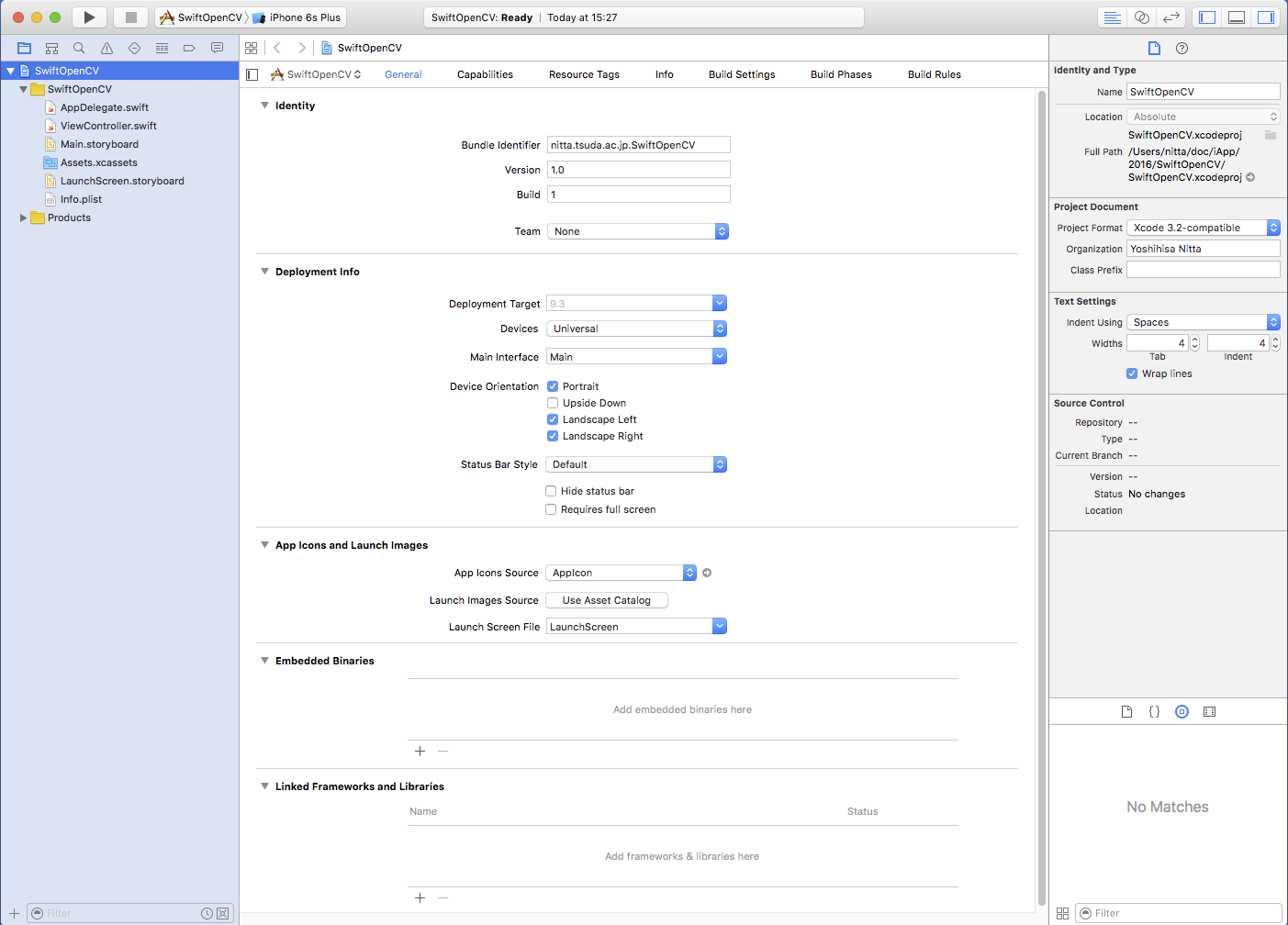This screenshot has width=1288, height=925.
Task: Check the Hide status bar option
Action: (x=551, y=491)
